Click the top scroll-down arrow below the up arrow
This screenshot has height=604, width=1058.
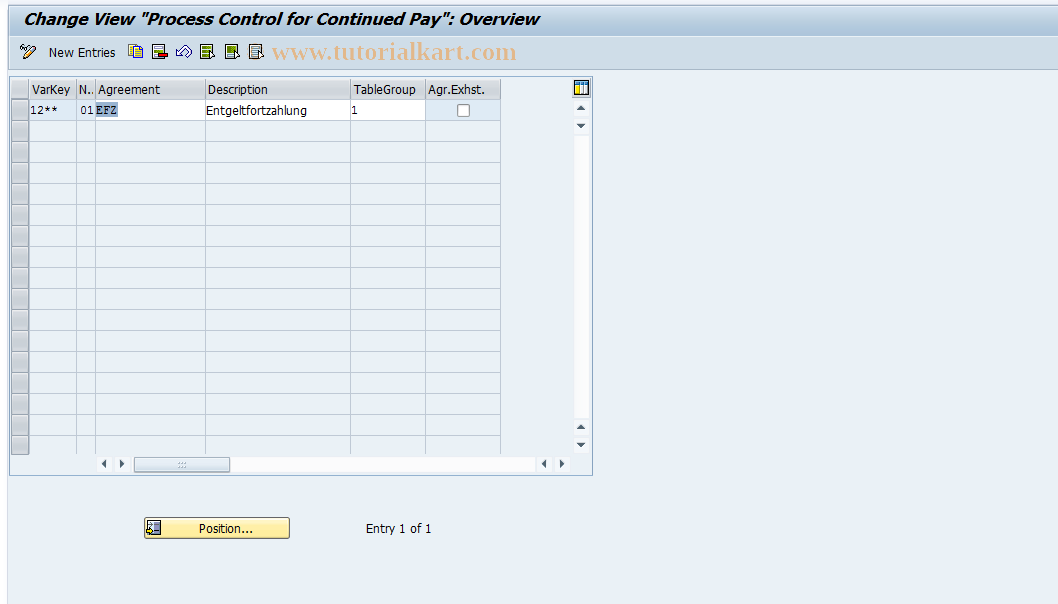581,126
